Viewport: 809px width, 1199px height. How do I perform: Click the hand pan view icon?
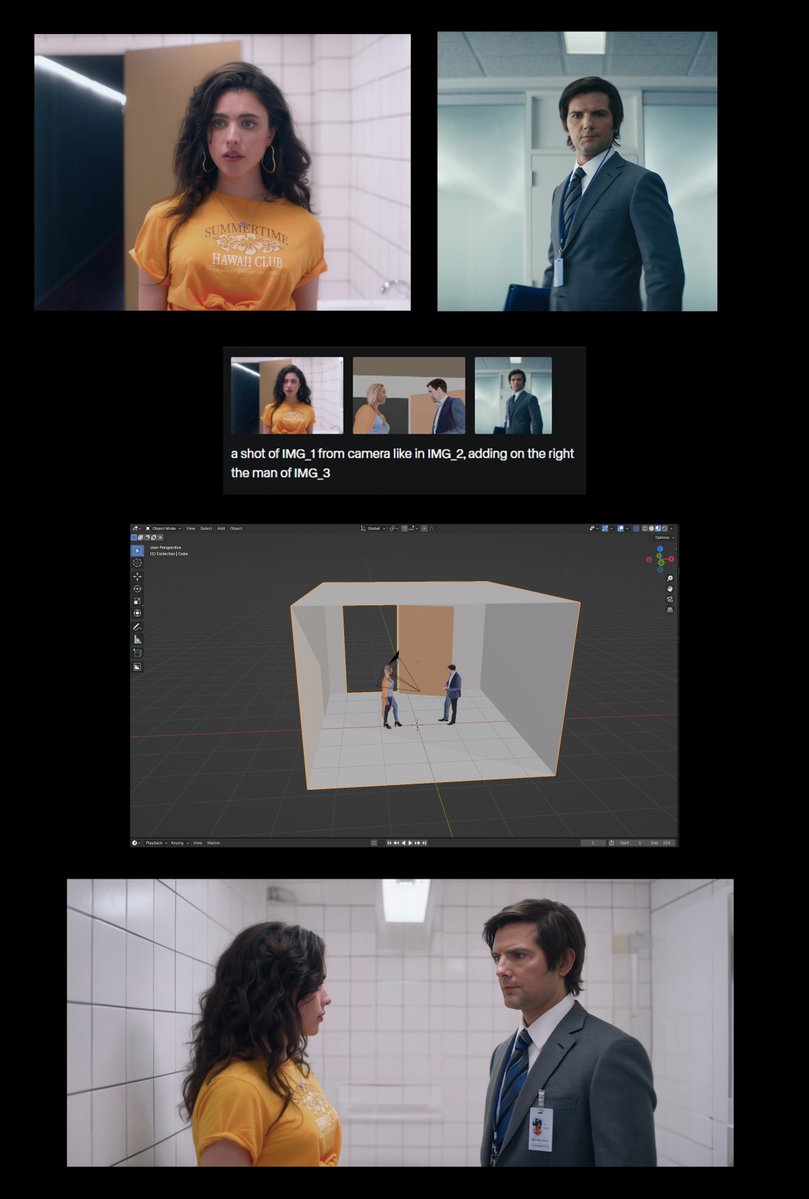670,589
